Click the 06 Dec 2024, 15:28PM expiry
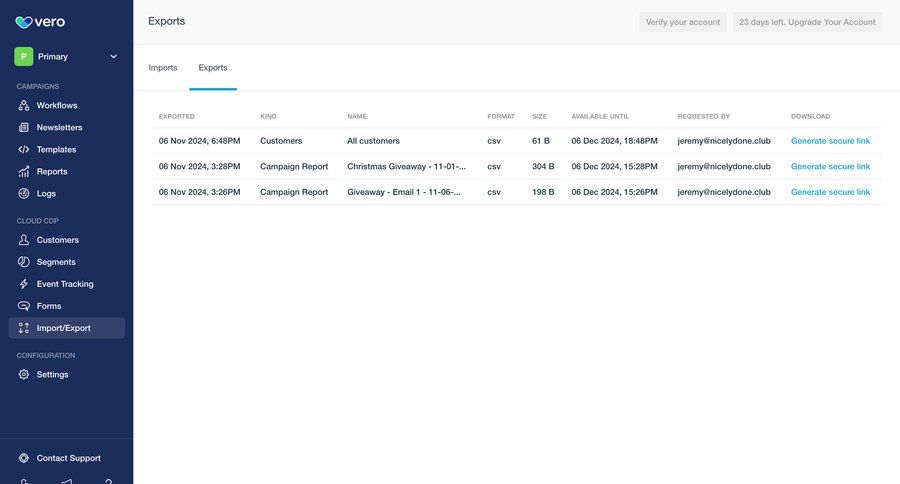900x484 pixels. (615, 167)
